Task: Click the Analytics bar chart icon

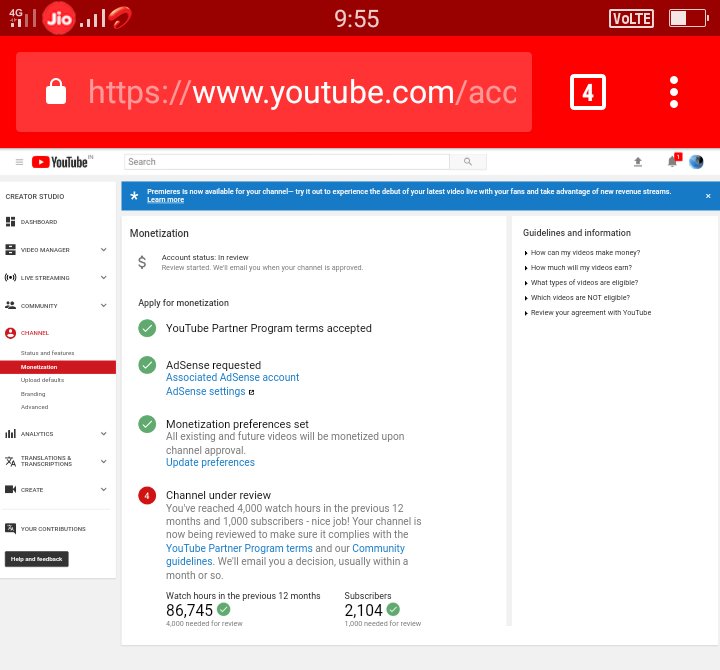Action: coord(10,434)
